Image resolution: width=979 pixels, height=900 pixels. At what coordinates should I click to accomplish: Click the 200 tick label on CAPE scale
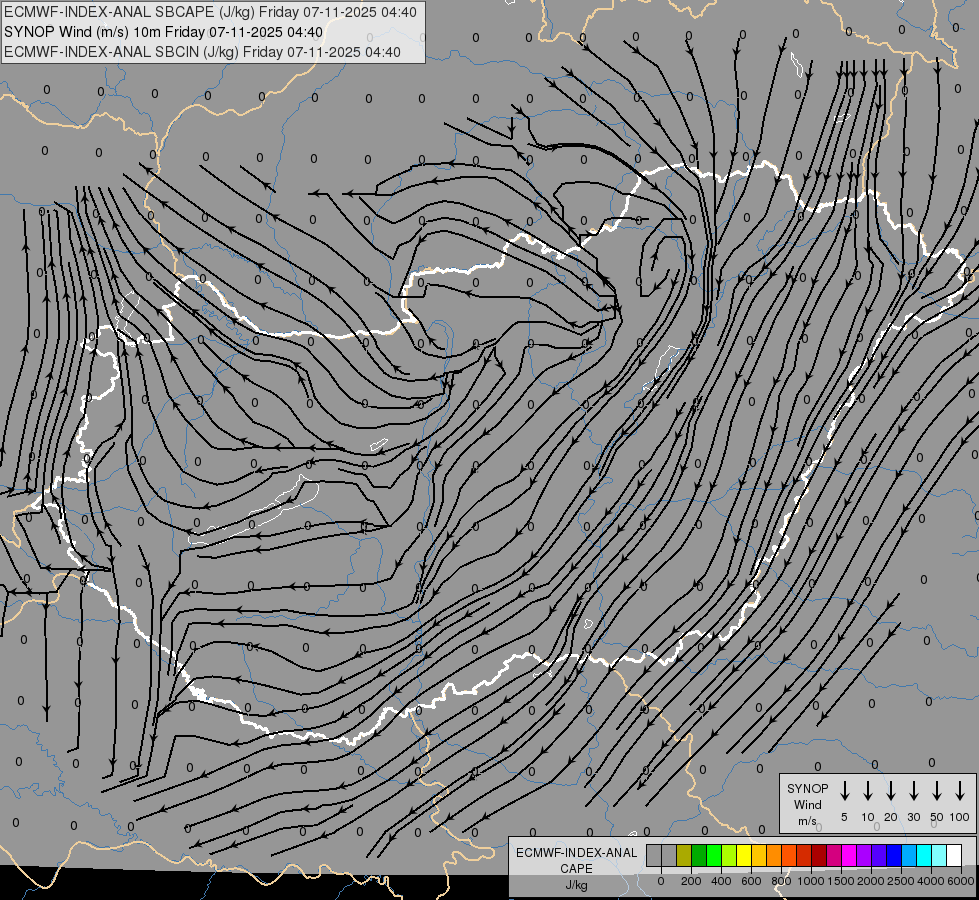click(691, 881)
